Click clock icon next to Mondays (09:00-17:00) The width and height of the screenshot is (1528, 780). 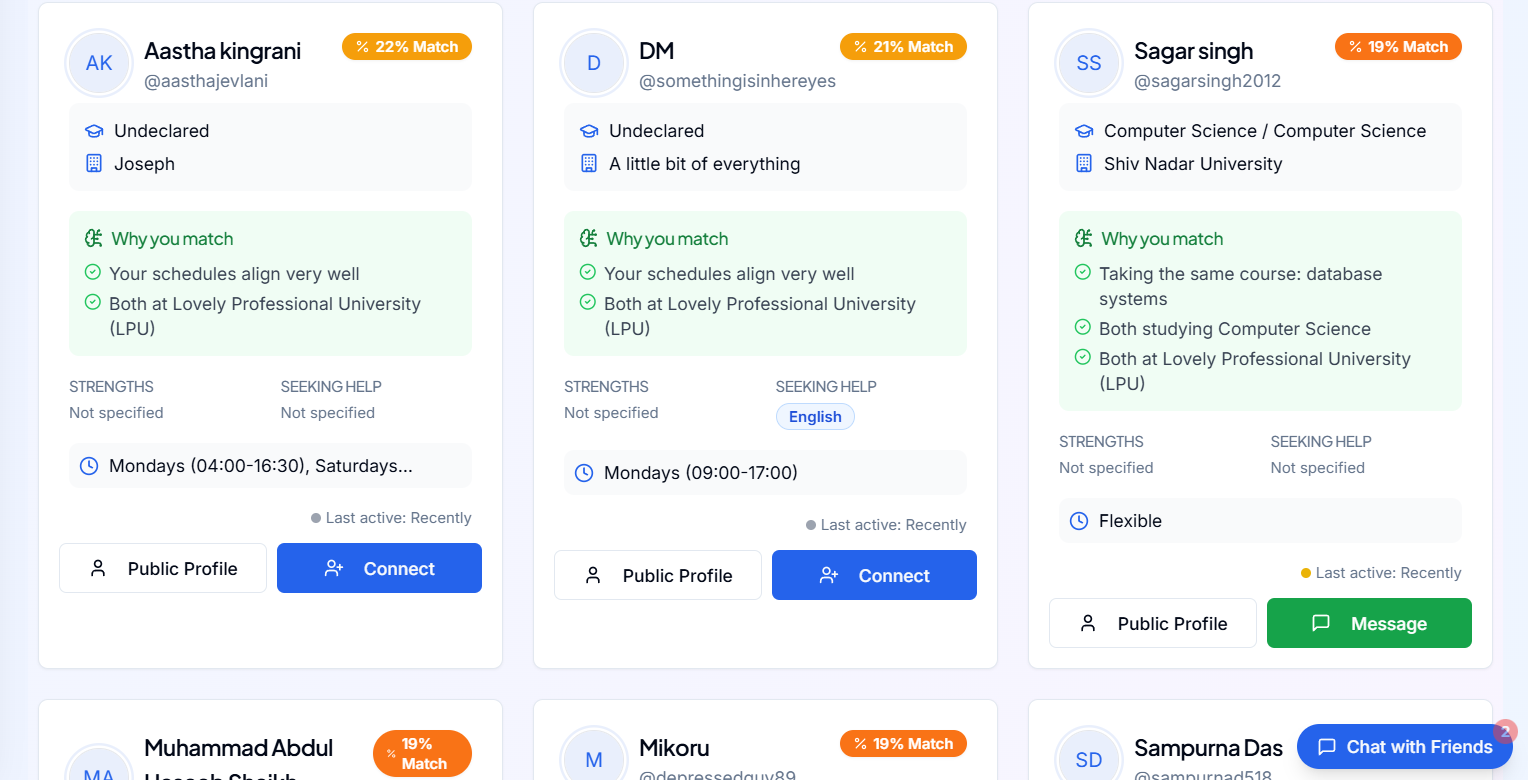pyautogui.click(x=584, y=473)
